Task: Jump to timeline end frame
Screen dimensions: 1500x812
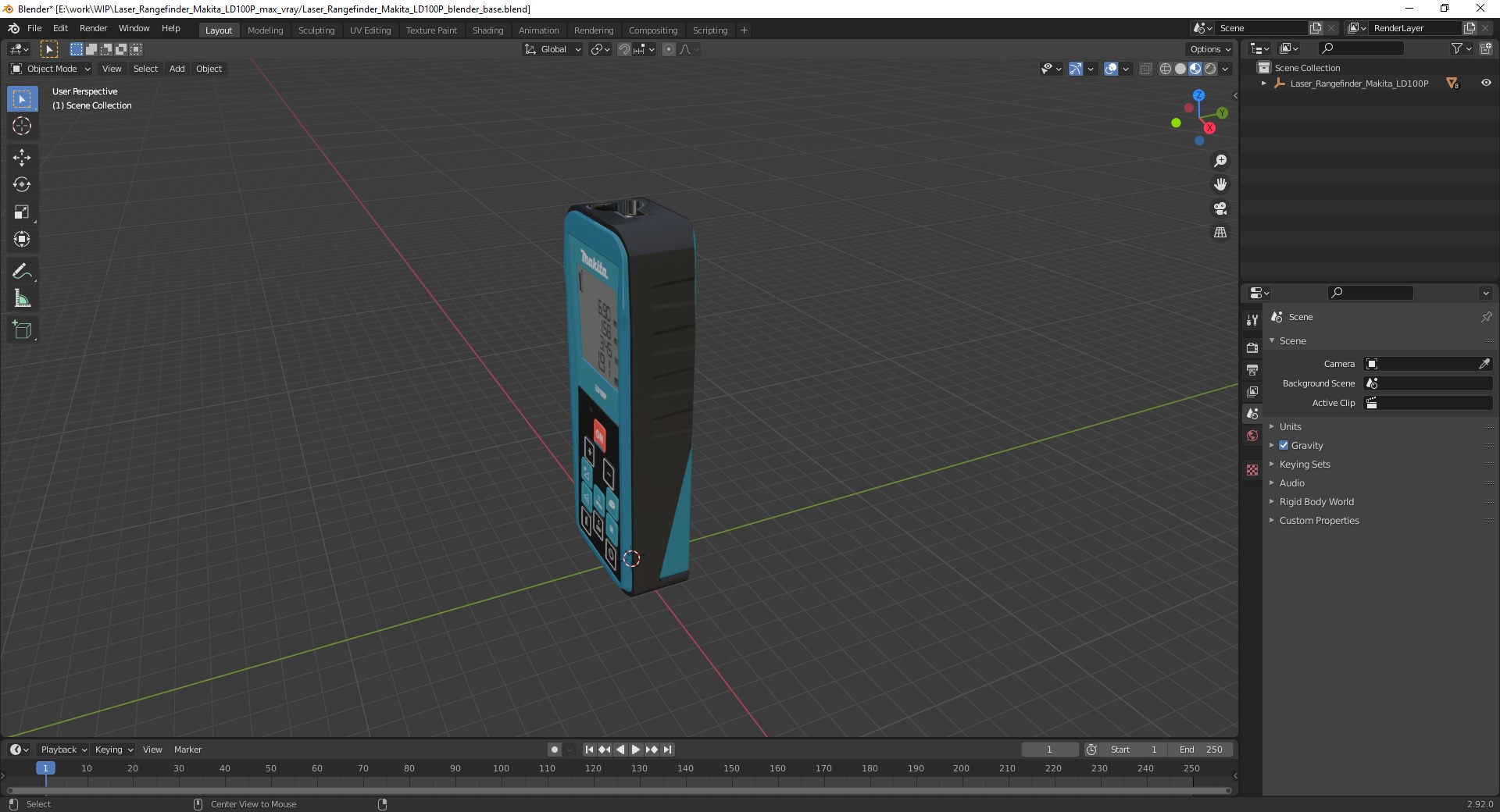Action: pos(667,750)
